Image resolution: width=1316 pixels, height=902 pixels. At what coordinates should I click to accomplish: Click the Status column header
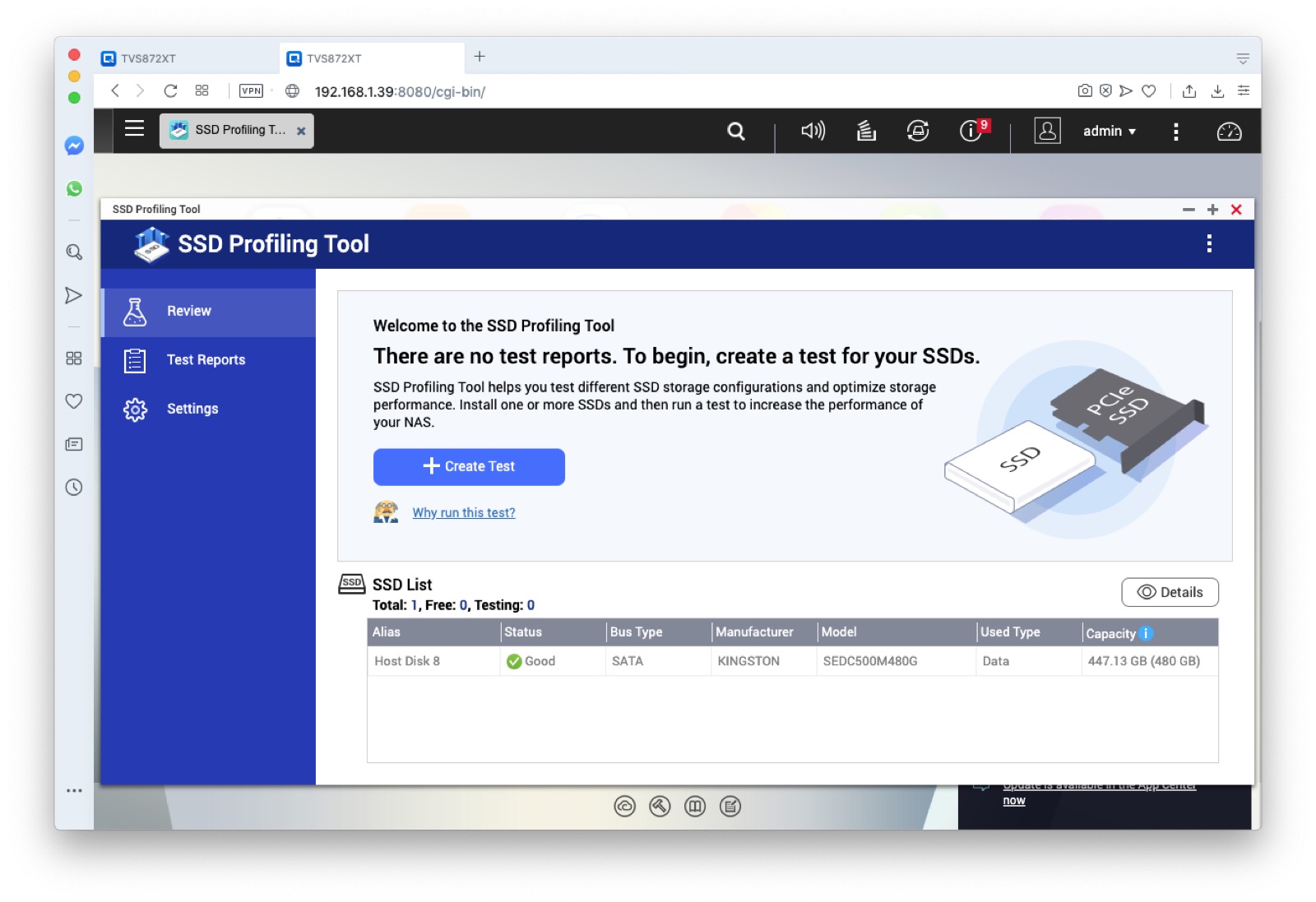tap(553, 632)
